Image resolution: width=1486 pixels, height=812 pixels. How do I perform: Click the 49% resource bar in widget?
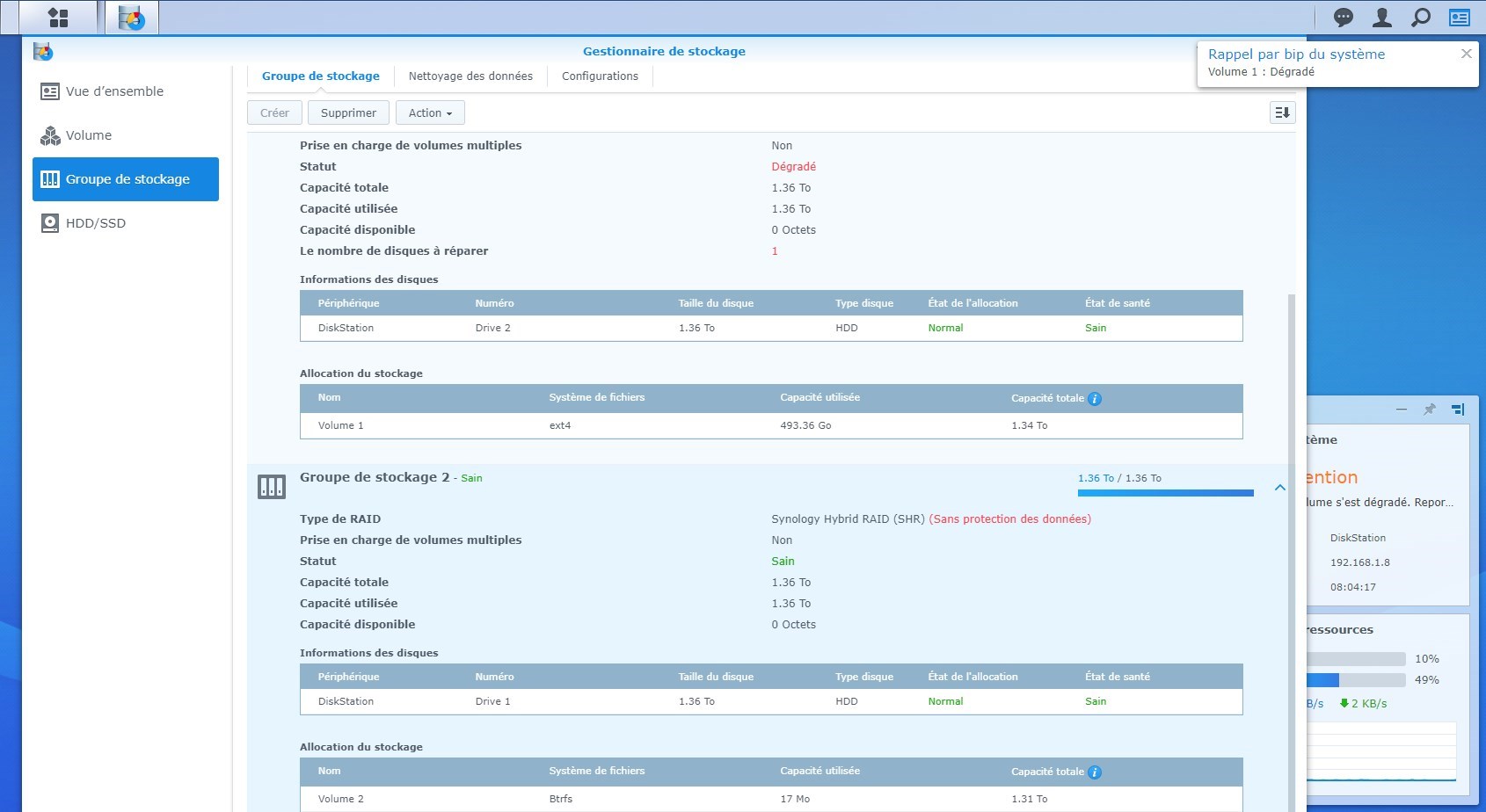(1356, 680)
